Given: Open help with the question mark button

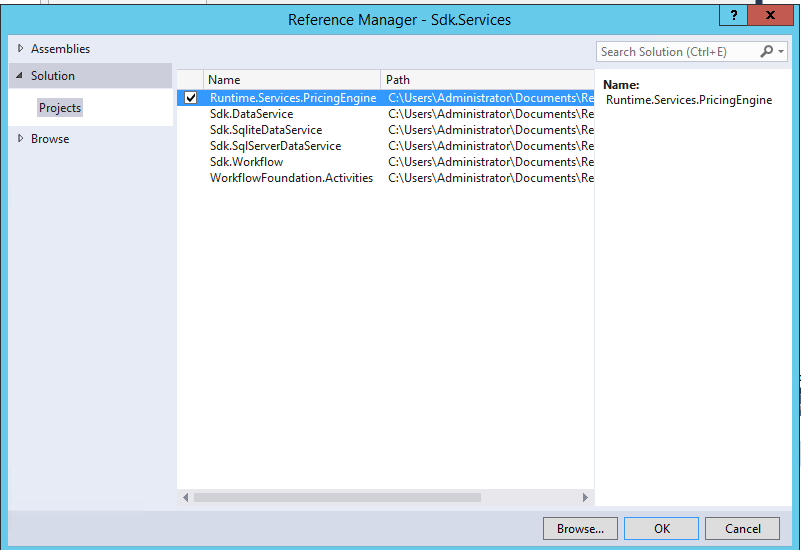Looking at the screenshot, I should pos(733,18).
